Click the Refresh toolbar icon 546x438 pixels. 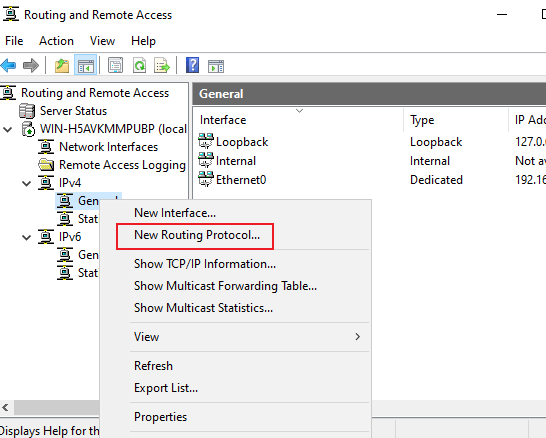[x=139, y=65]
